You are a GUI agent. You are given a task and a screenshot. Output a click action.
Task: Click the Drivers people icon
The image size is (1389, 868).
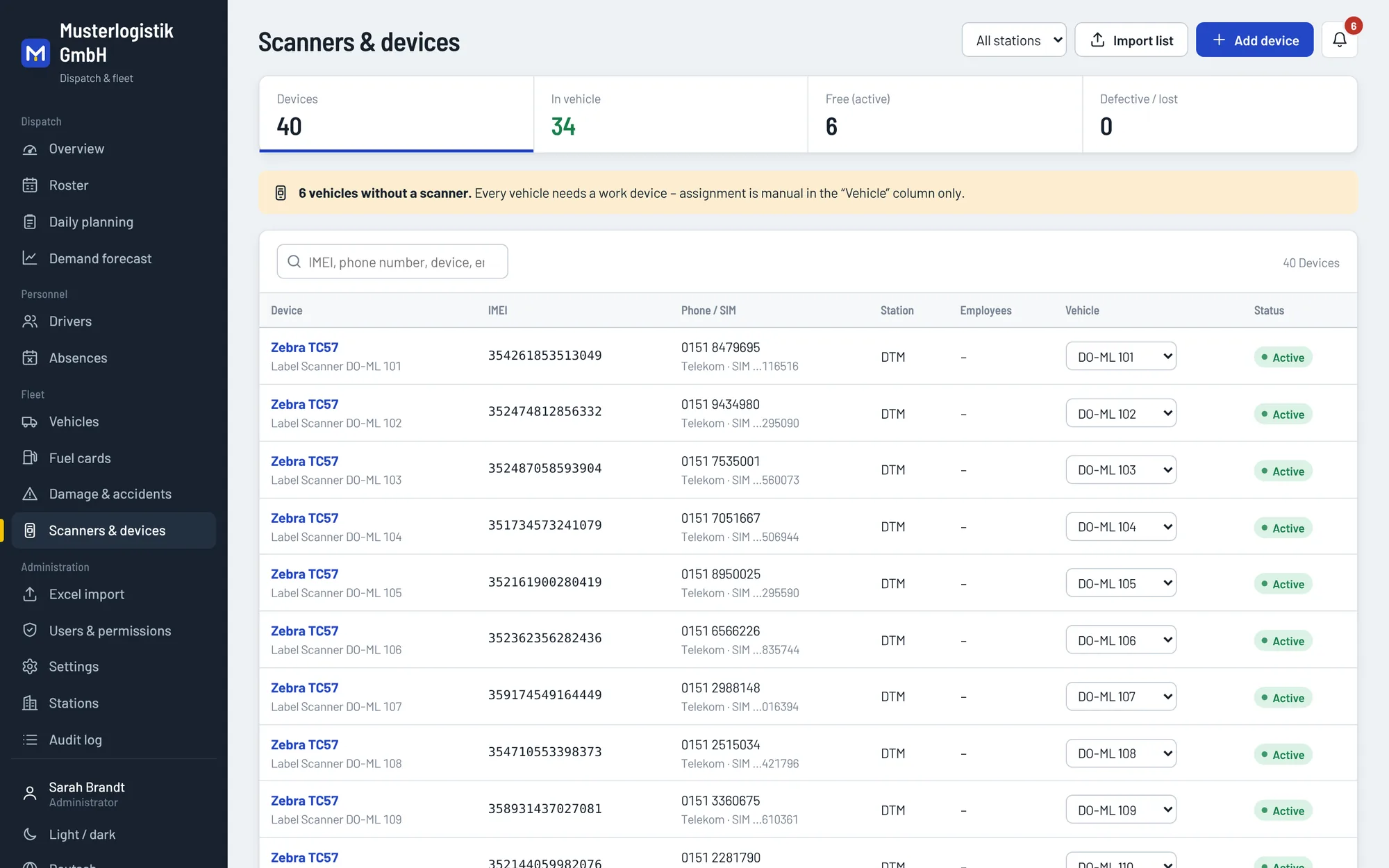pyautogui.click(x=30, y=322)
